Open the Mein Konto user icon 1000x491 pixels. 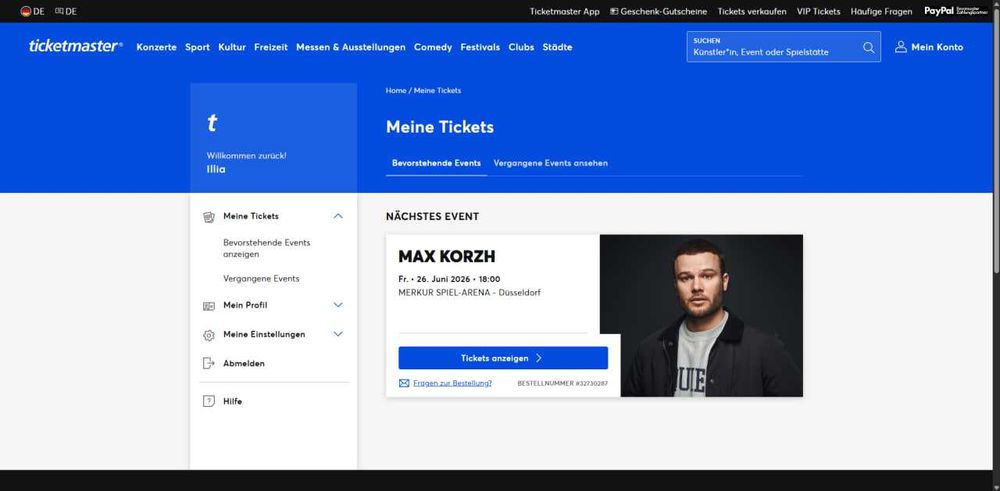pyautogui.click(x=901, y=47)
